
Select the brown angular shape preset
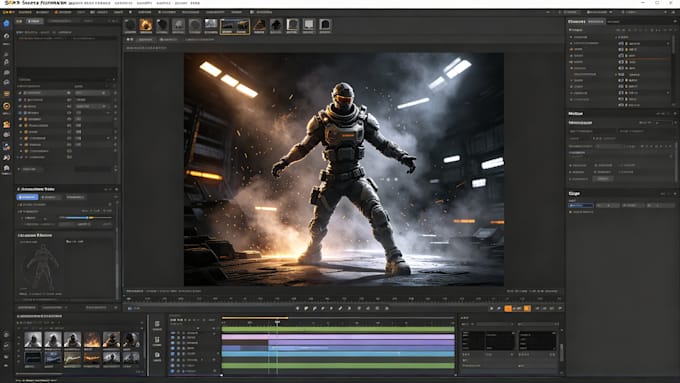click(x=259, y=26)
